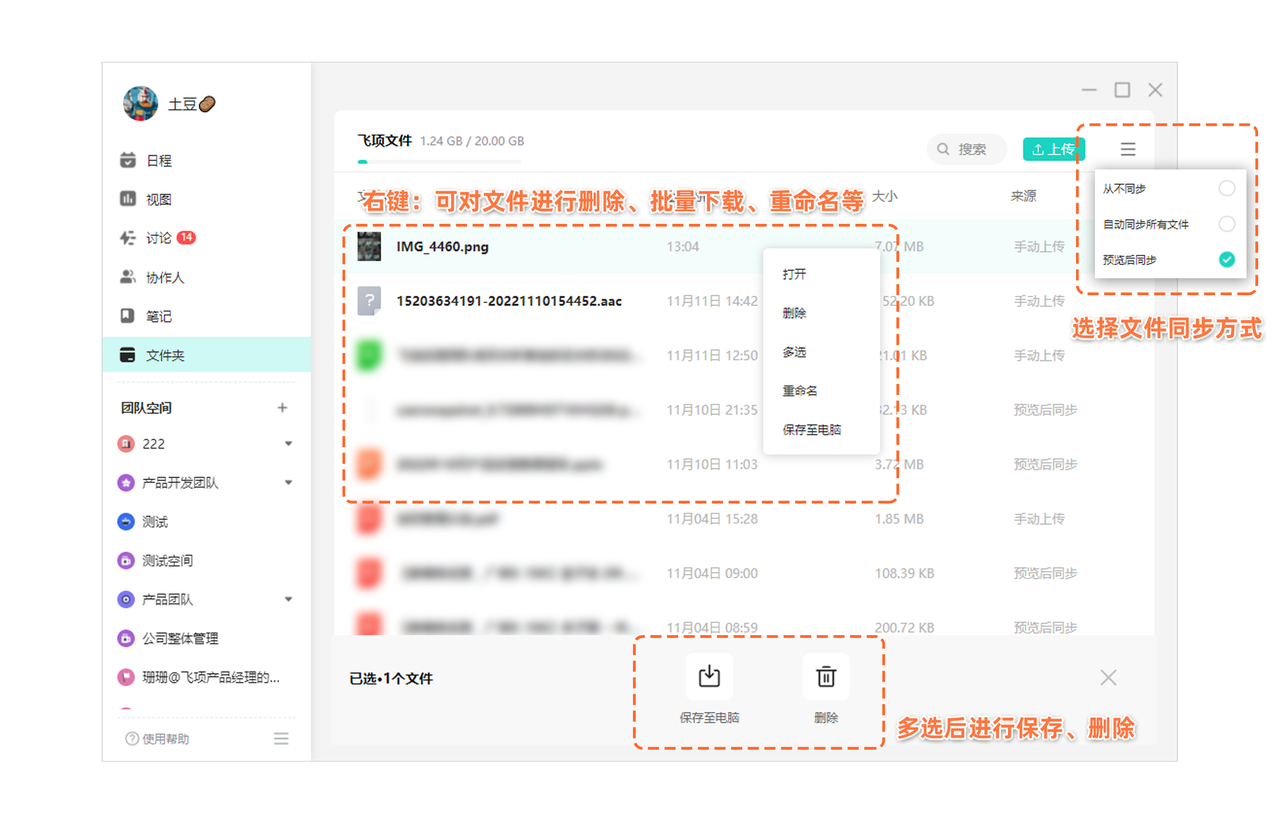The image size is (1280, 824).
Task: Open the 笔记 notes icon
Action: coord(128,316)
